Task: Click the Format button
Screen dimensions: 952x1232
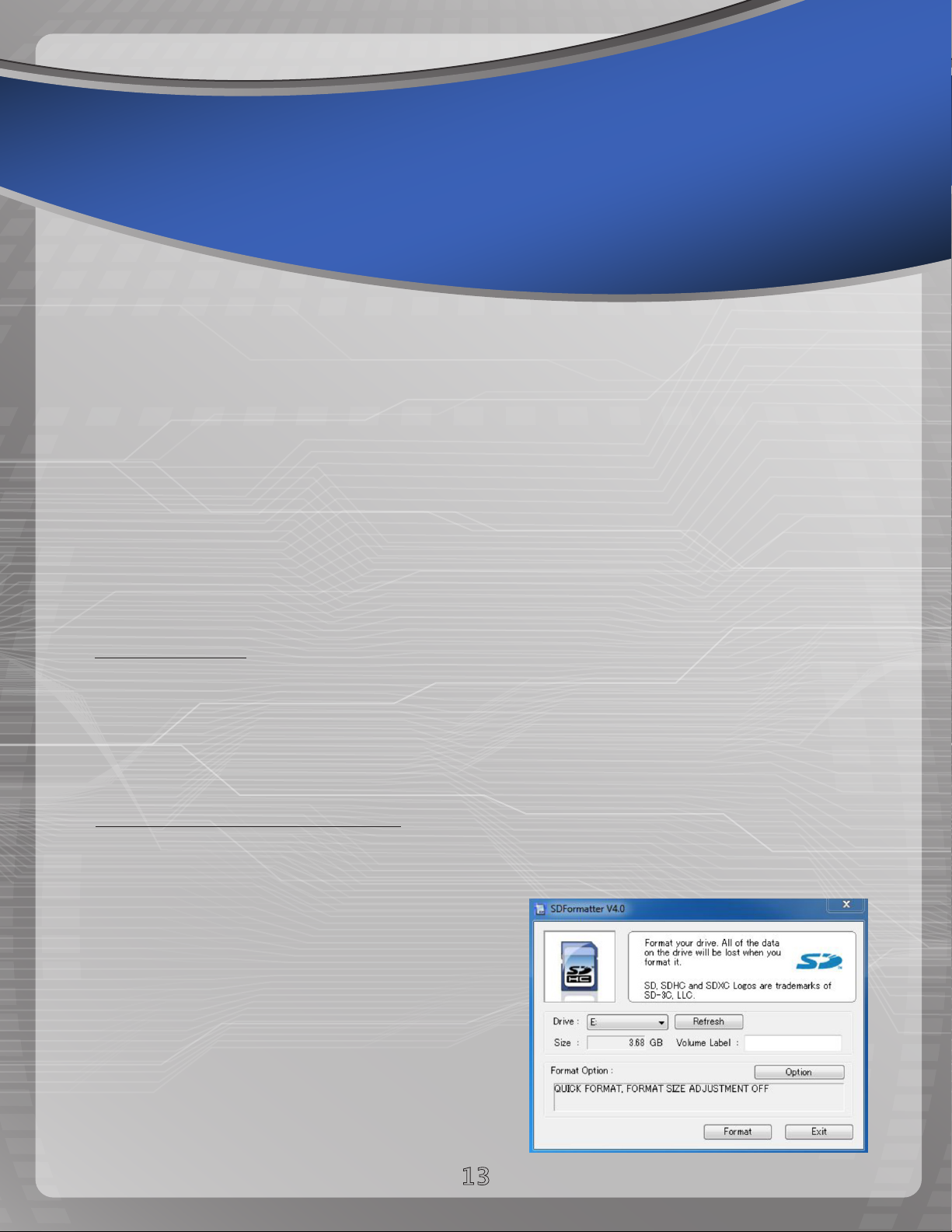Action: (x=738, y=1132)
